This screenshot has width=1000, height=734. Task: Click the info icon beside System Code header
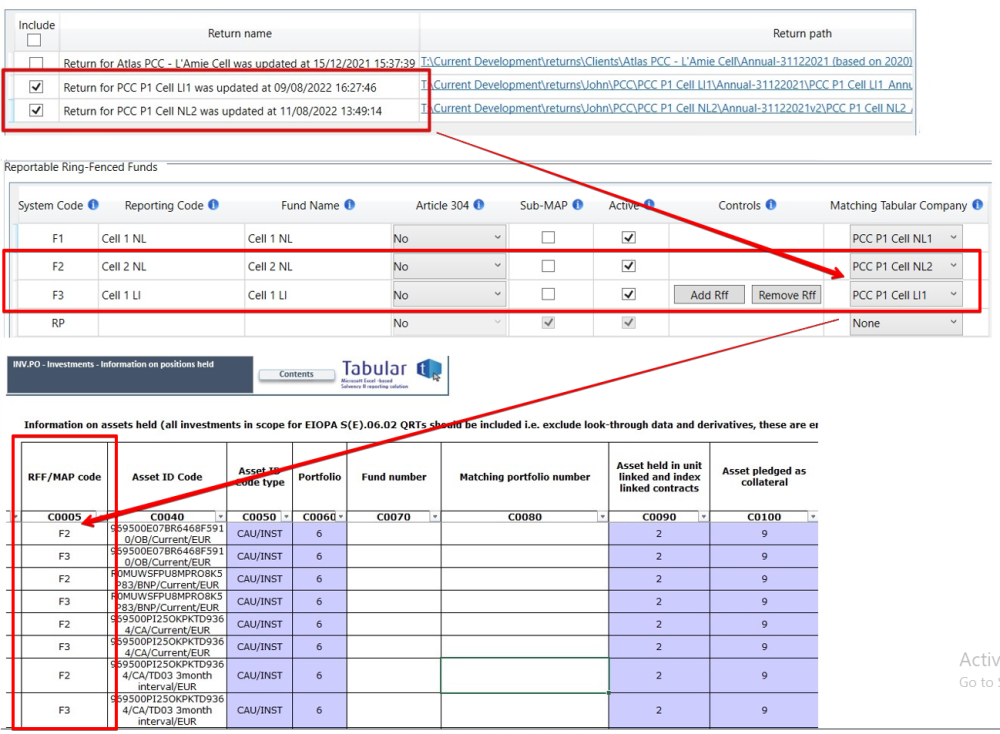tap(91, 204)
